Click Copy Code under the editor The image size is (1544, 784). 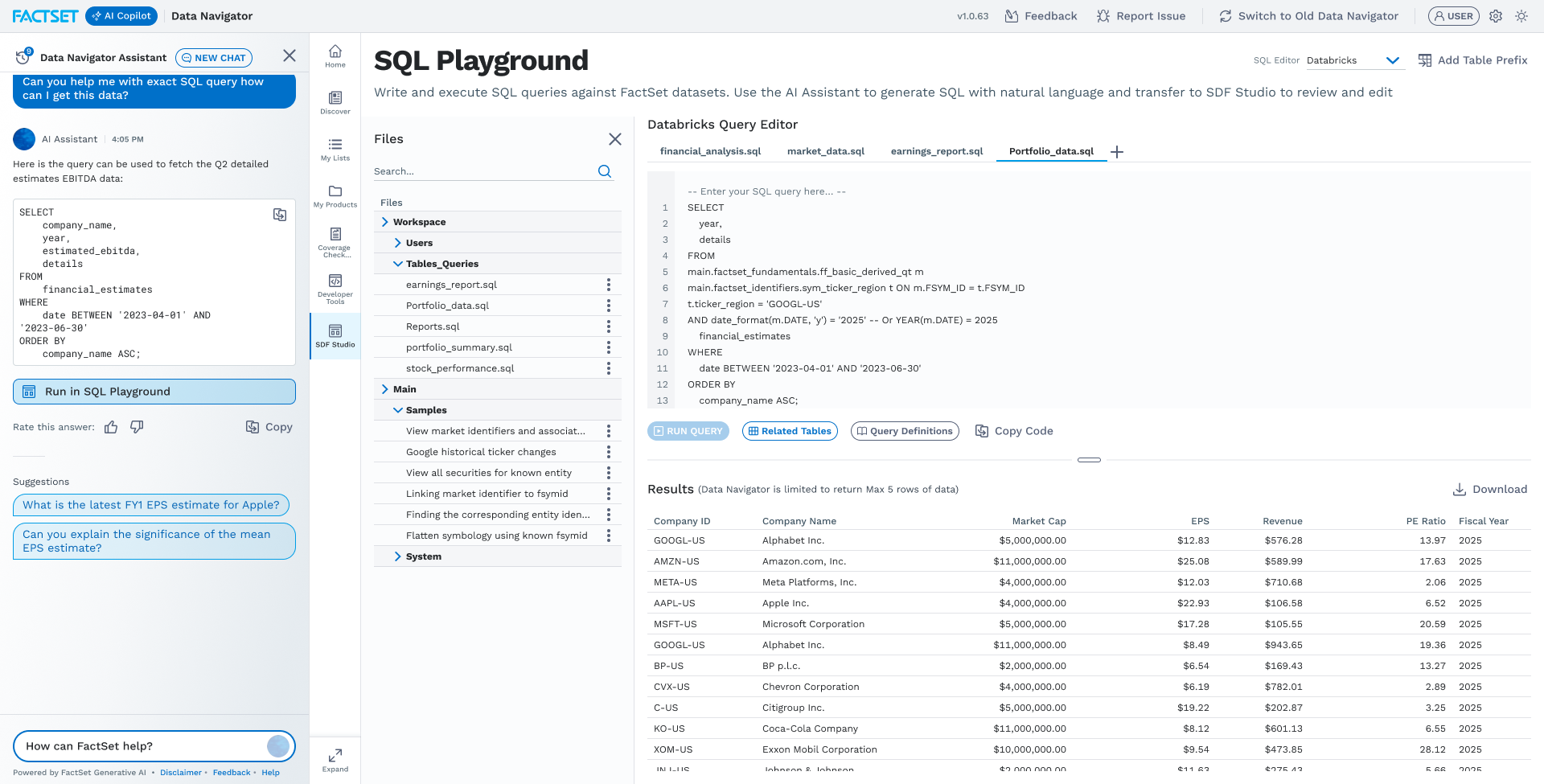click(x=1014, y=431)
